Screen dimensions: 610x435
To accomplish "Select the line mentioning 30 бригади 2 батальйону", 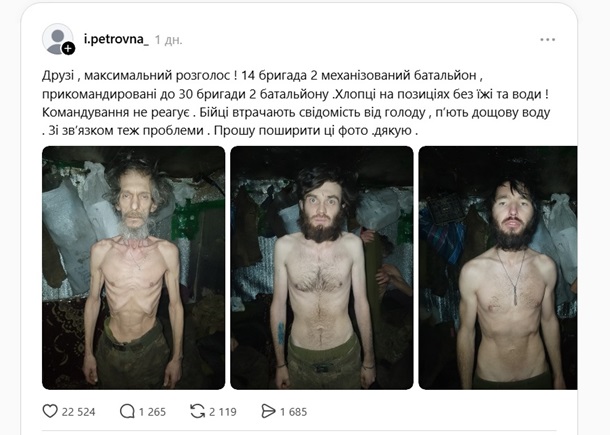I will click(x=295, y=94).
